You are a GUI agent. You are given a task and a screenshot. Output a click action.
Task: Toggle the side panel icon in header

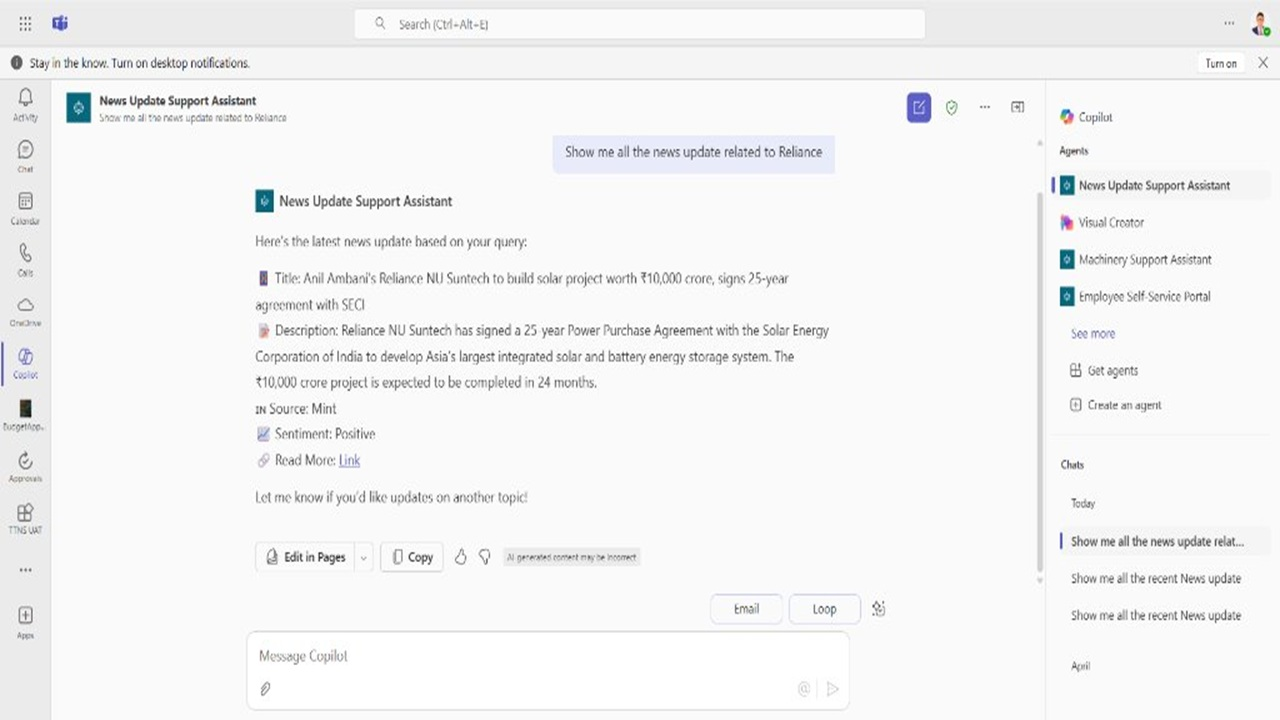[1017, 107]
